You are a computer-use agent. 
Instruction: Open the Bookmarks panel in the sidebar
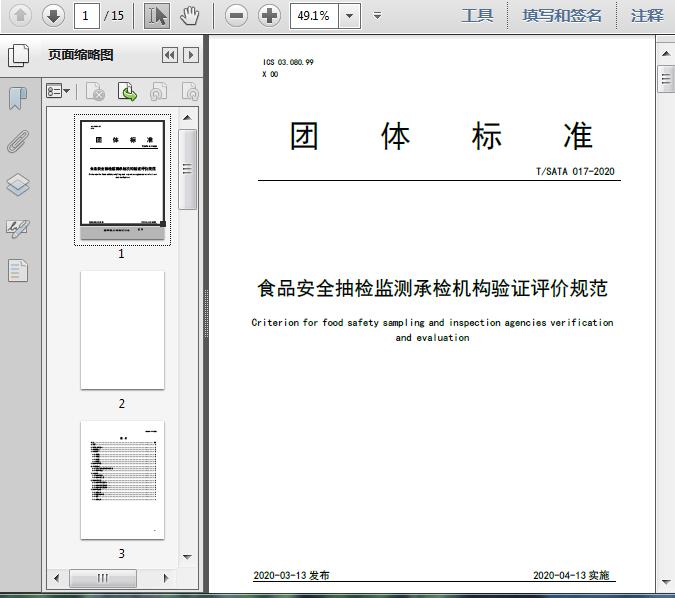pos(18,98)
